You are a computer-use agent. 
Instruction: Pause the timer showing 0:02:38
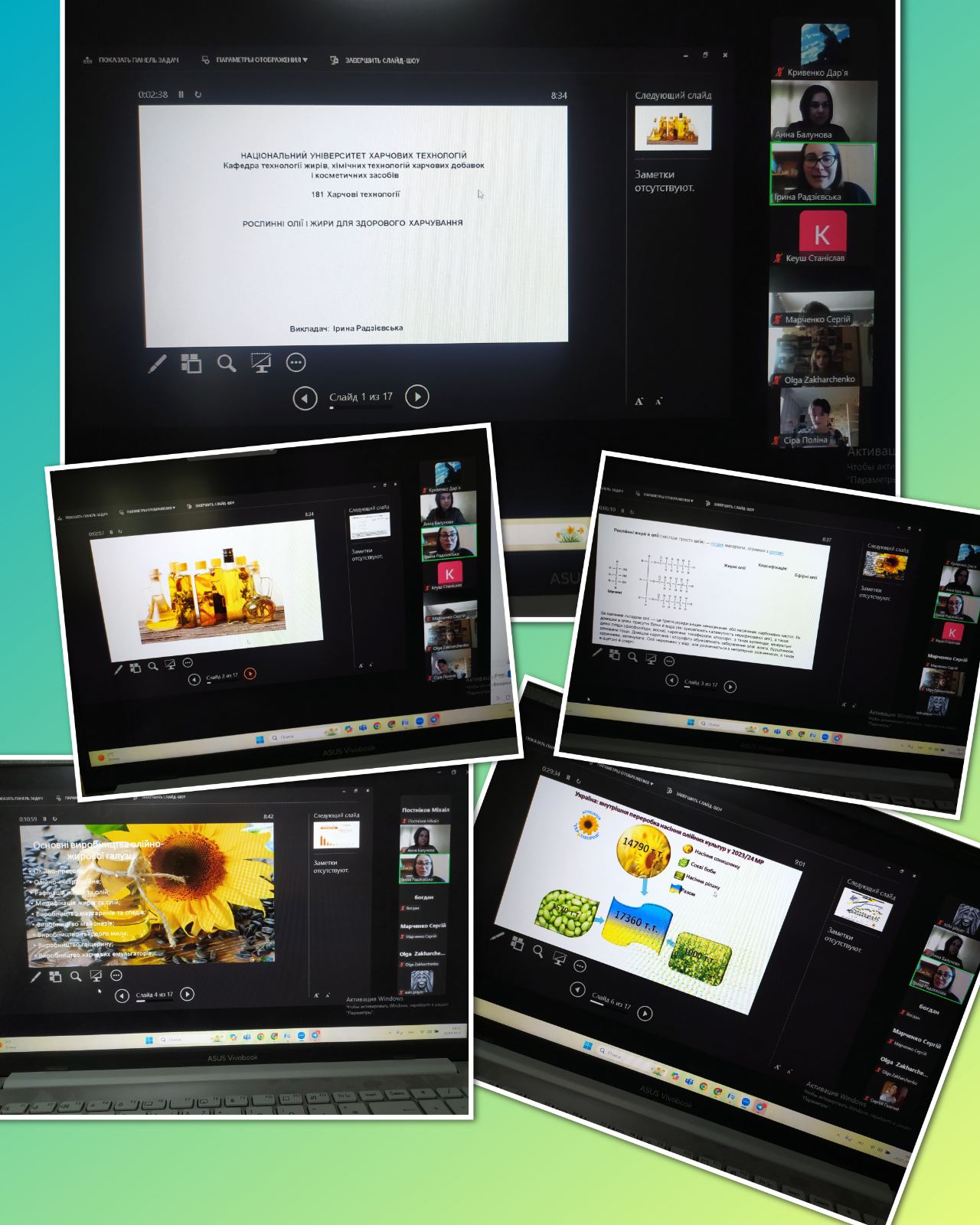coord(181,95)
